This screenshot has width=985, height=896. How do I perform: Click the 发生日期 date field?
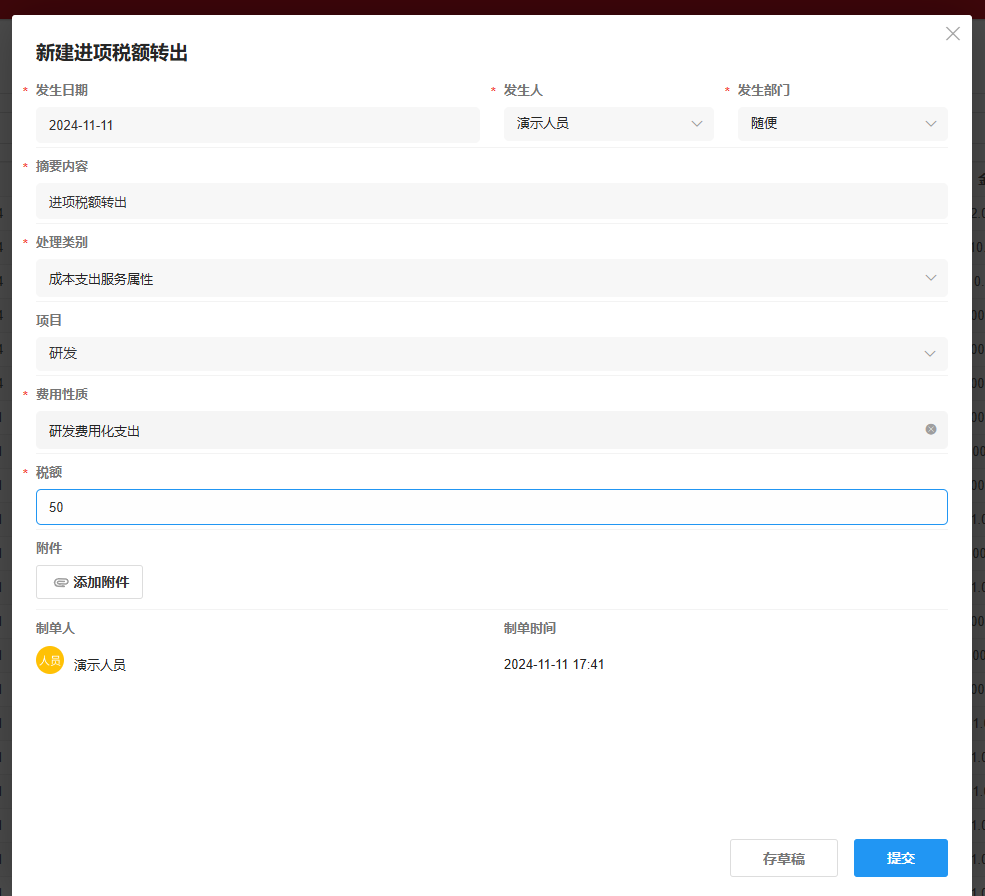point(258,125)
